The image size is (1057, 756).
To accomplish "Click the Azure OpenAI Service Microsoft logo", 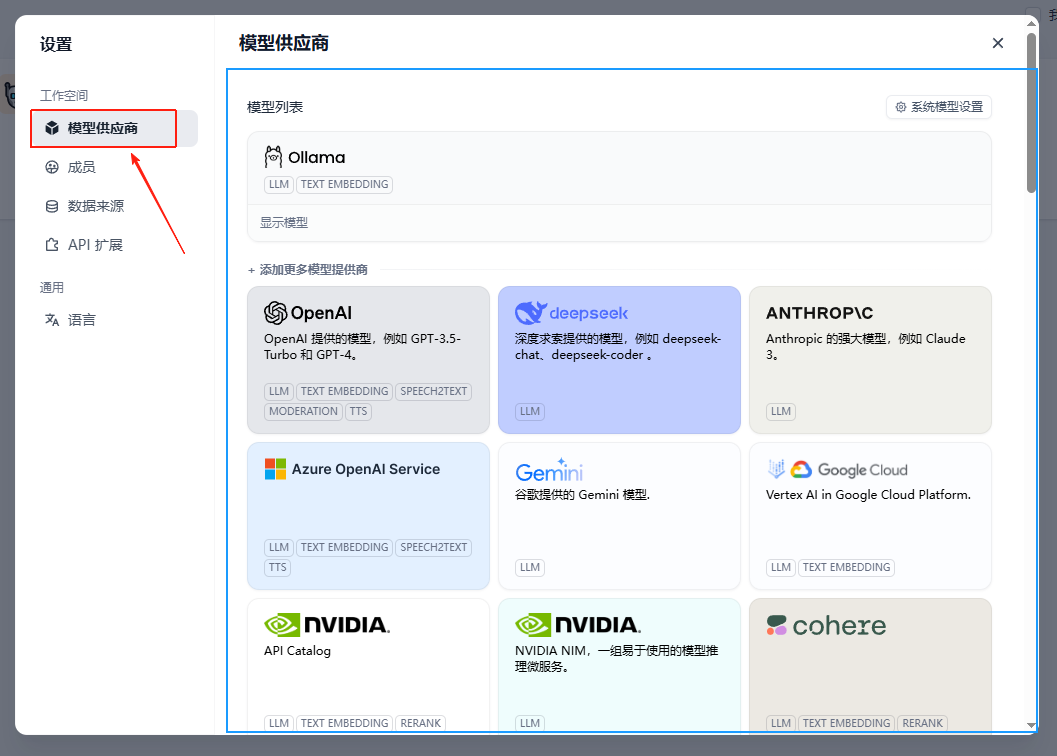I will (275, 469).
